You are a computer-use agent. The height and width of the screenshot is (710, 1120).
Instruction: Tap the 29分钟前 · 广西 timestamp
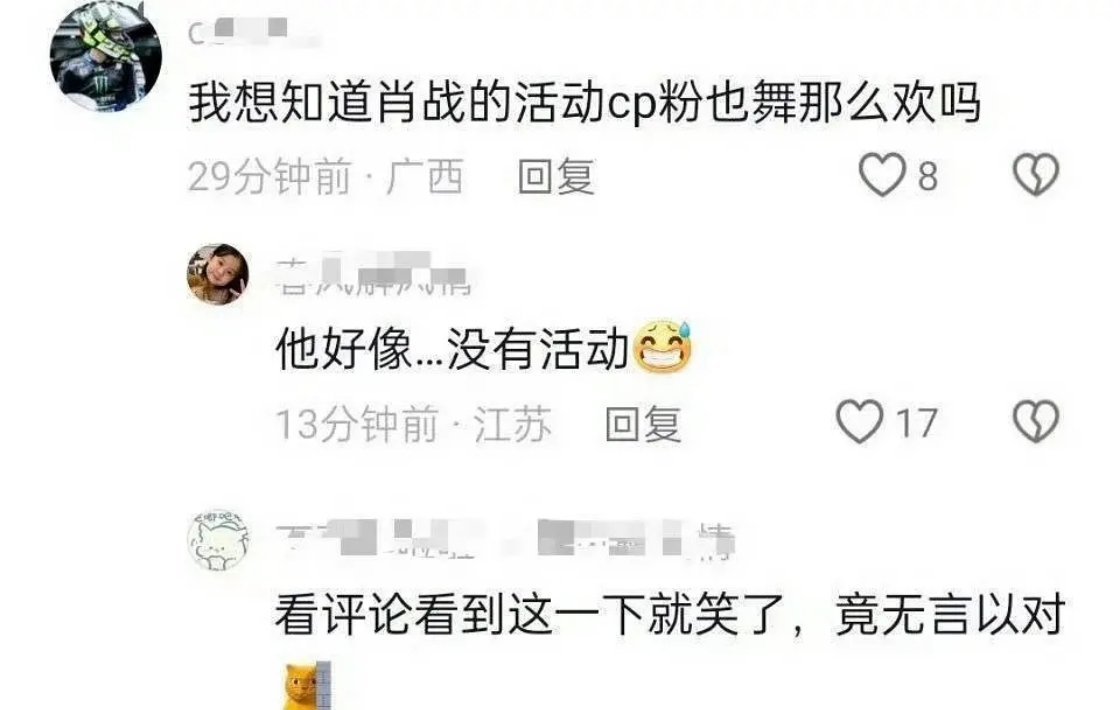tap(326, 176)
